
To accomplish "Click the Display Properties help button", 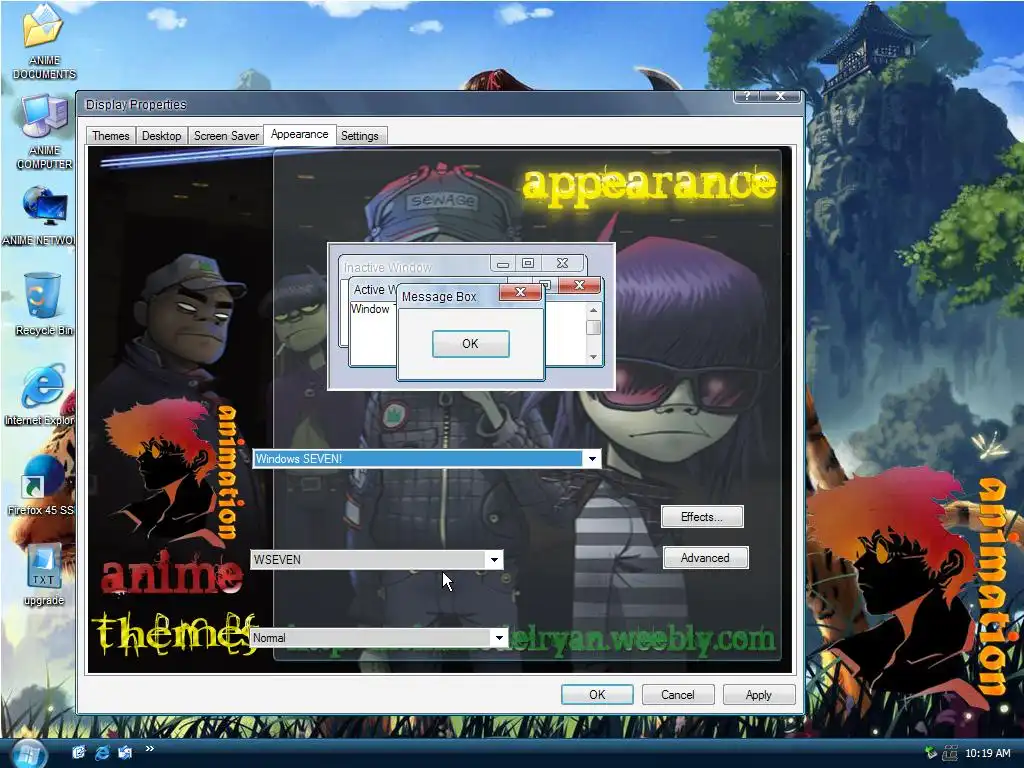I will 747,96.
